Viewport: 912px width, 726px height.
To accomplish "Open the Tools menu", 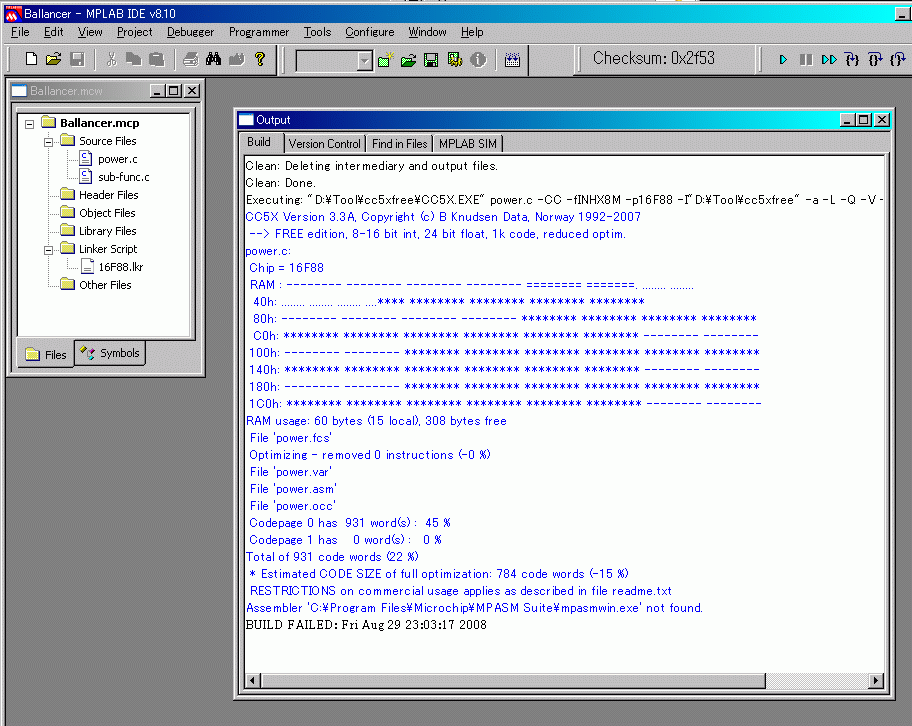I will pos(317,32).
